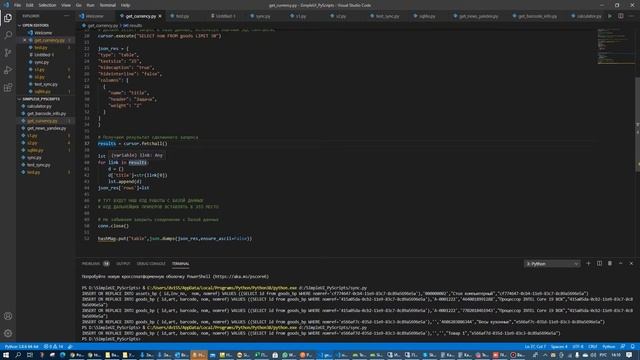The width and height of the screenshot is (640, 360).
Task: Click the UTF-8 encoding in status bar
Action: pos(578,347)
